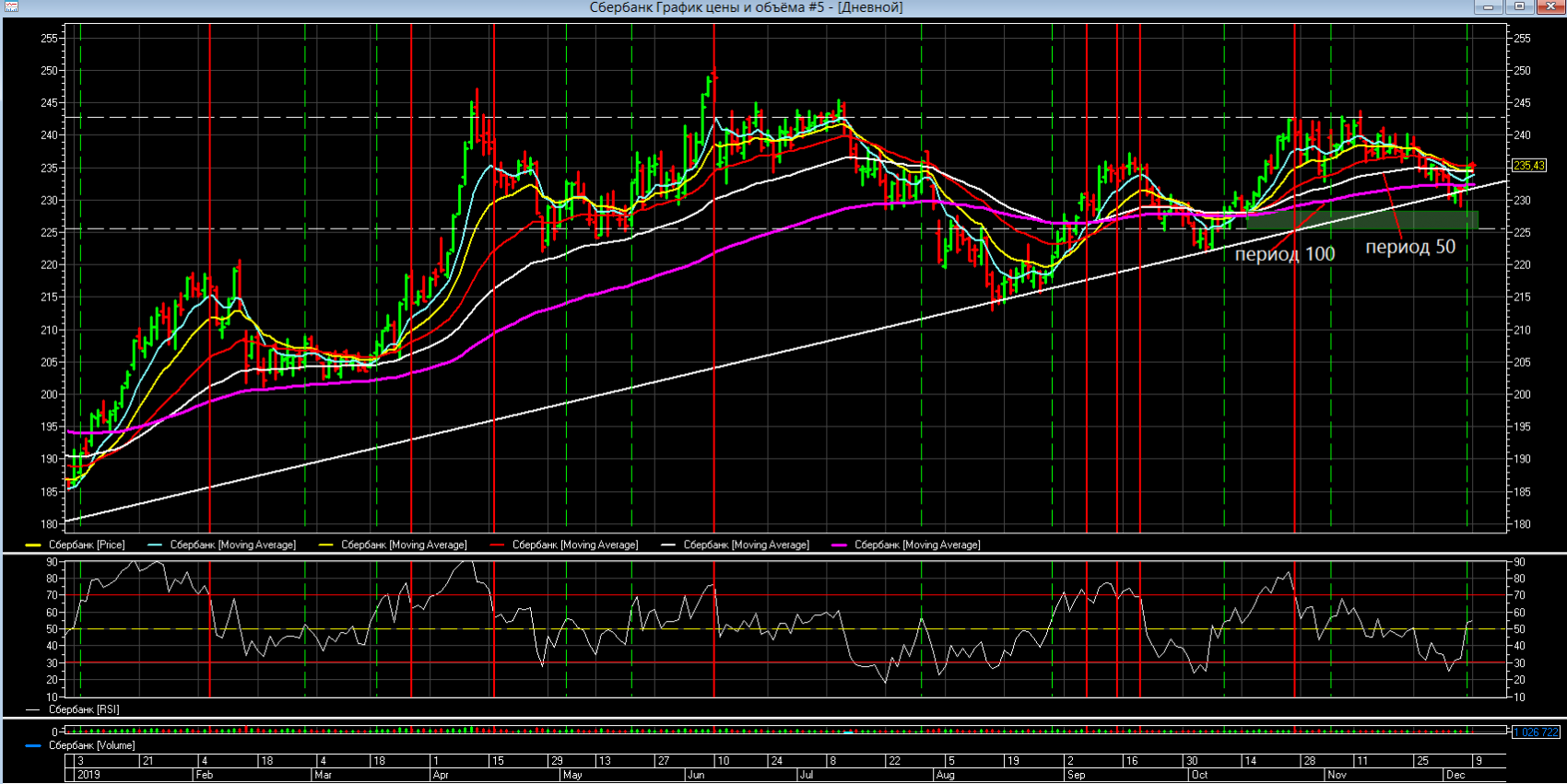Click the 'Jul' month label on the time axis

pyautogui.click(x=807, y=775)
